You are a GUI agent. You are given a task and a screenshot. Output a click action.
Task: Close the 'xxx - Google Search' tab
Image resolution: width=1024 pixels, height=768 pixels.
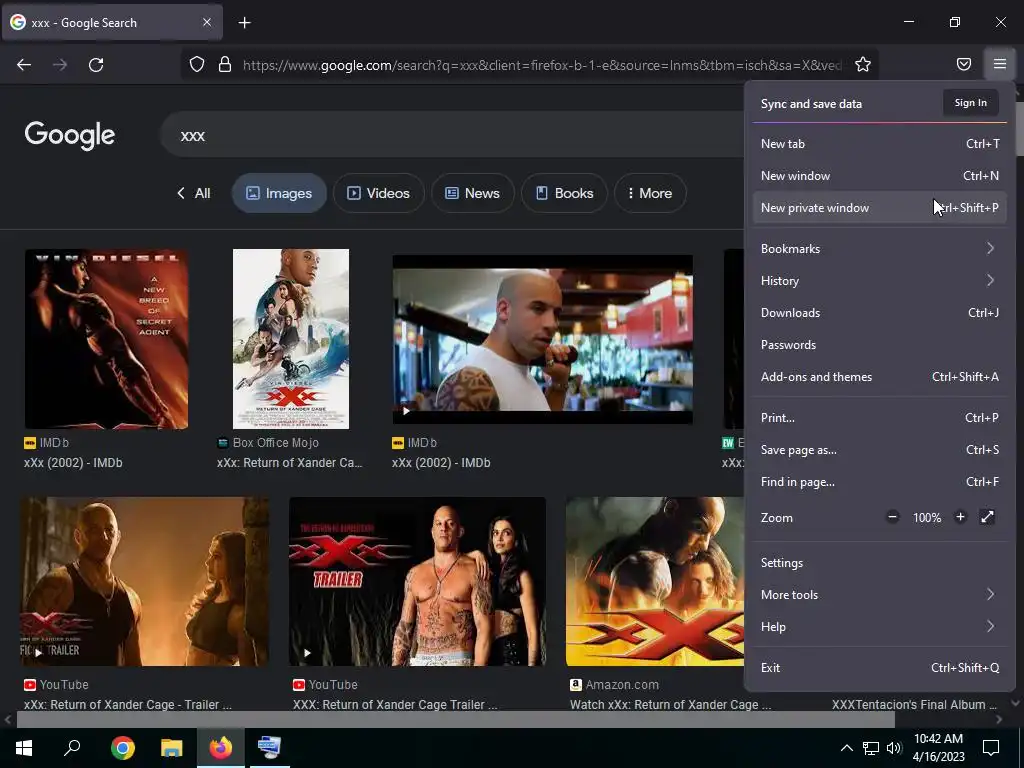click(206, 22)
